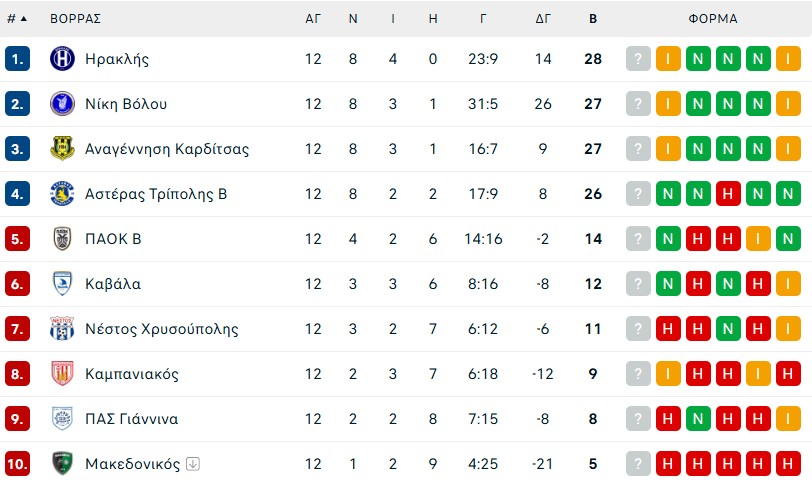Click the ΦΟΡΜΑ column header
Viewport: 812px width, 483px height.
tap(713, 18)
